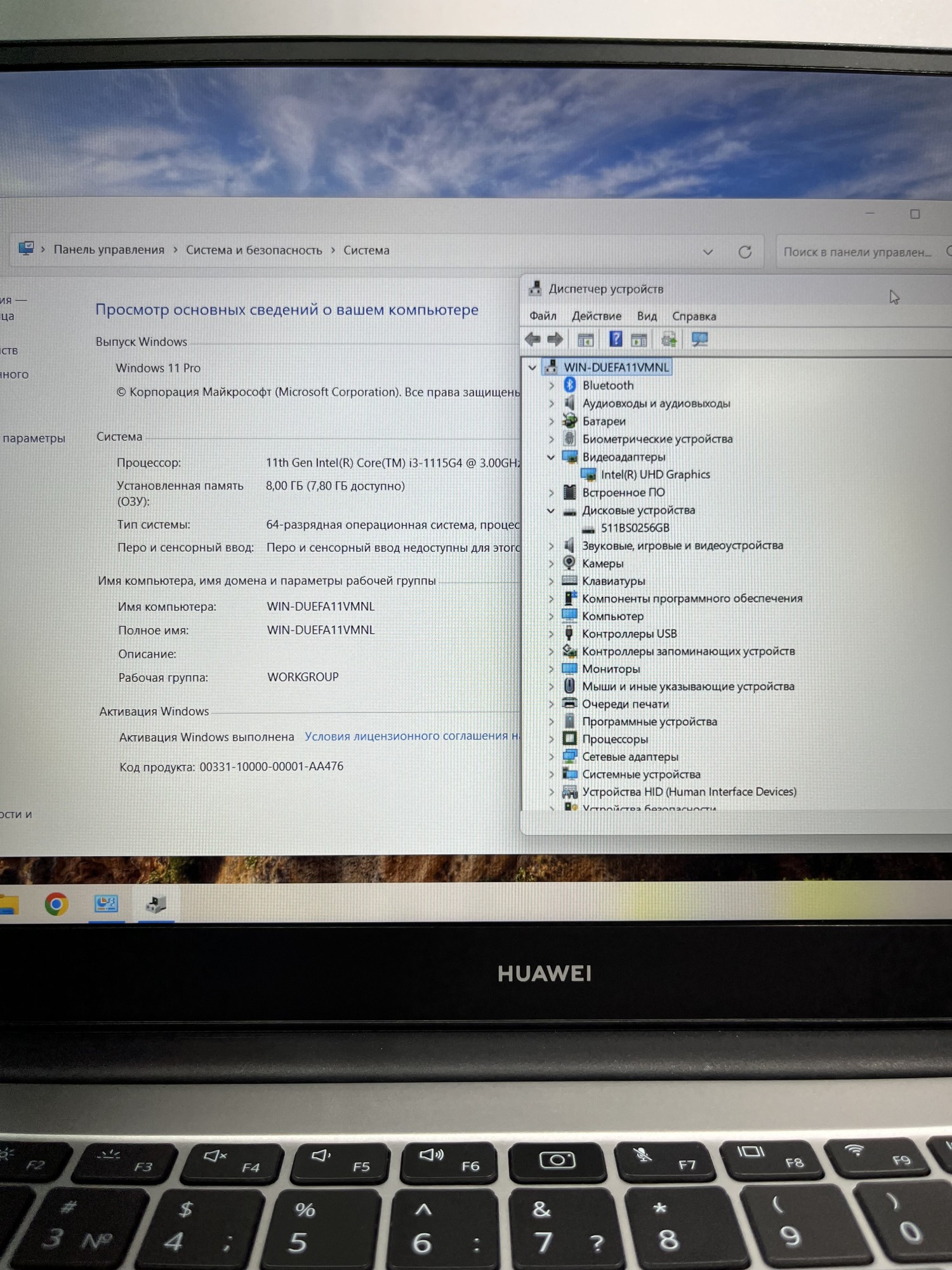
Task: Click Система и безопасность in breadcrumb
Action: [x=254, y=250]
